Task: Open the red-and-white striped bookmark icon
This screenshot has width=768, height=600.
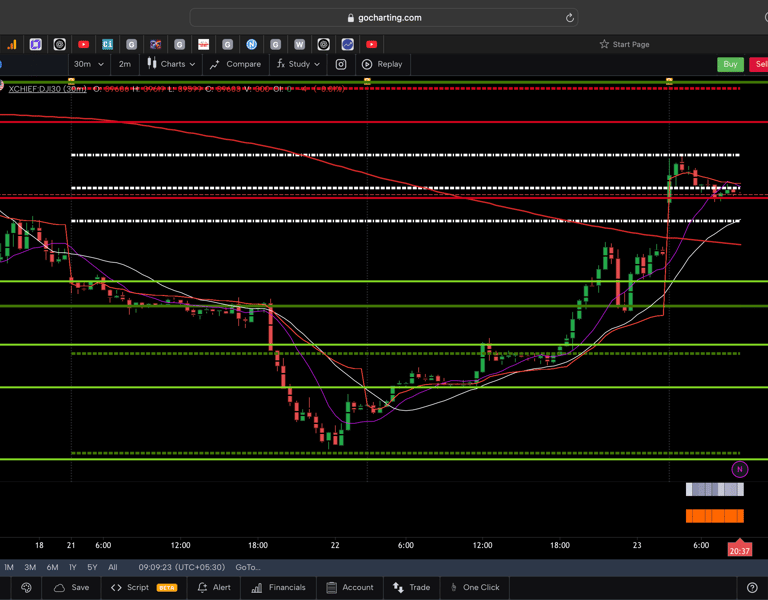Action: (x=203, y=45)
